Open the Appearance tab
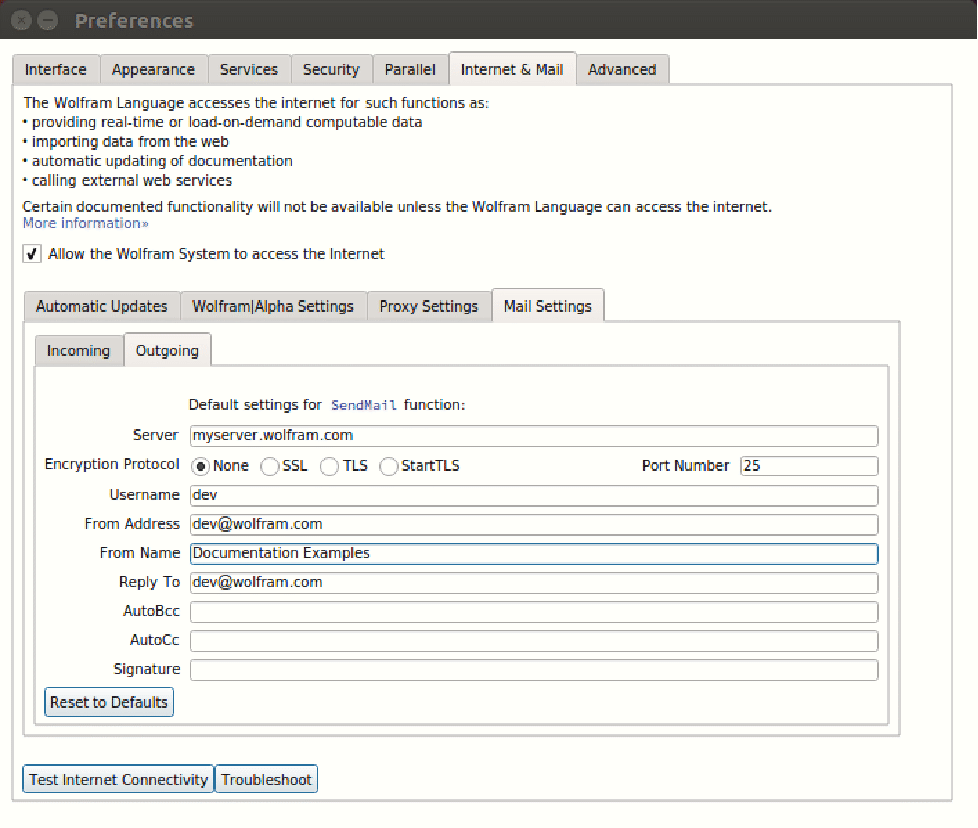Screen dimensions: 978x828 (153, 70)
